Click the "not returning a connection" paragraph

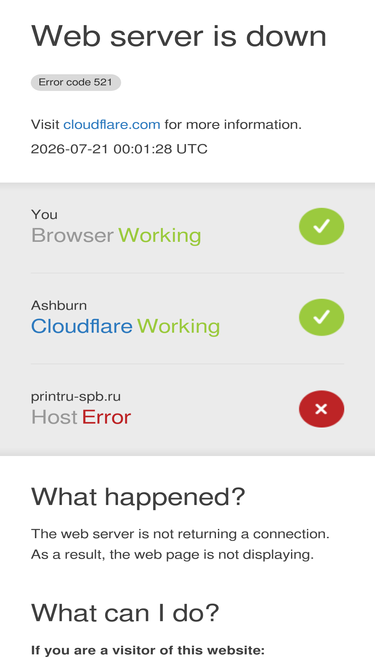[x=180, y=544]
